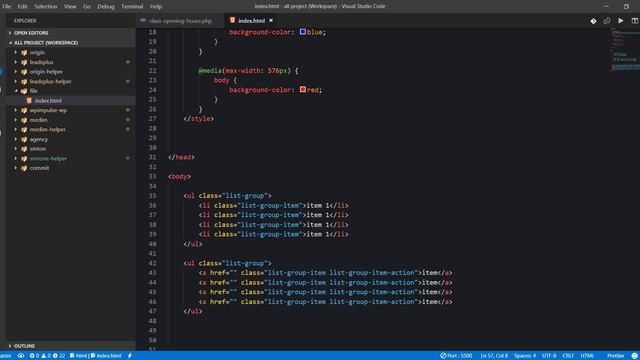The height and width of the screenshot is (360, 640).
Task: Open the File menu
Action: [7, 7]
